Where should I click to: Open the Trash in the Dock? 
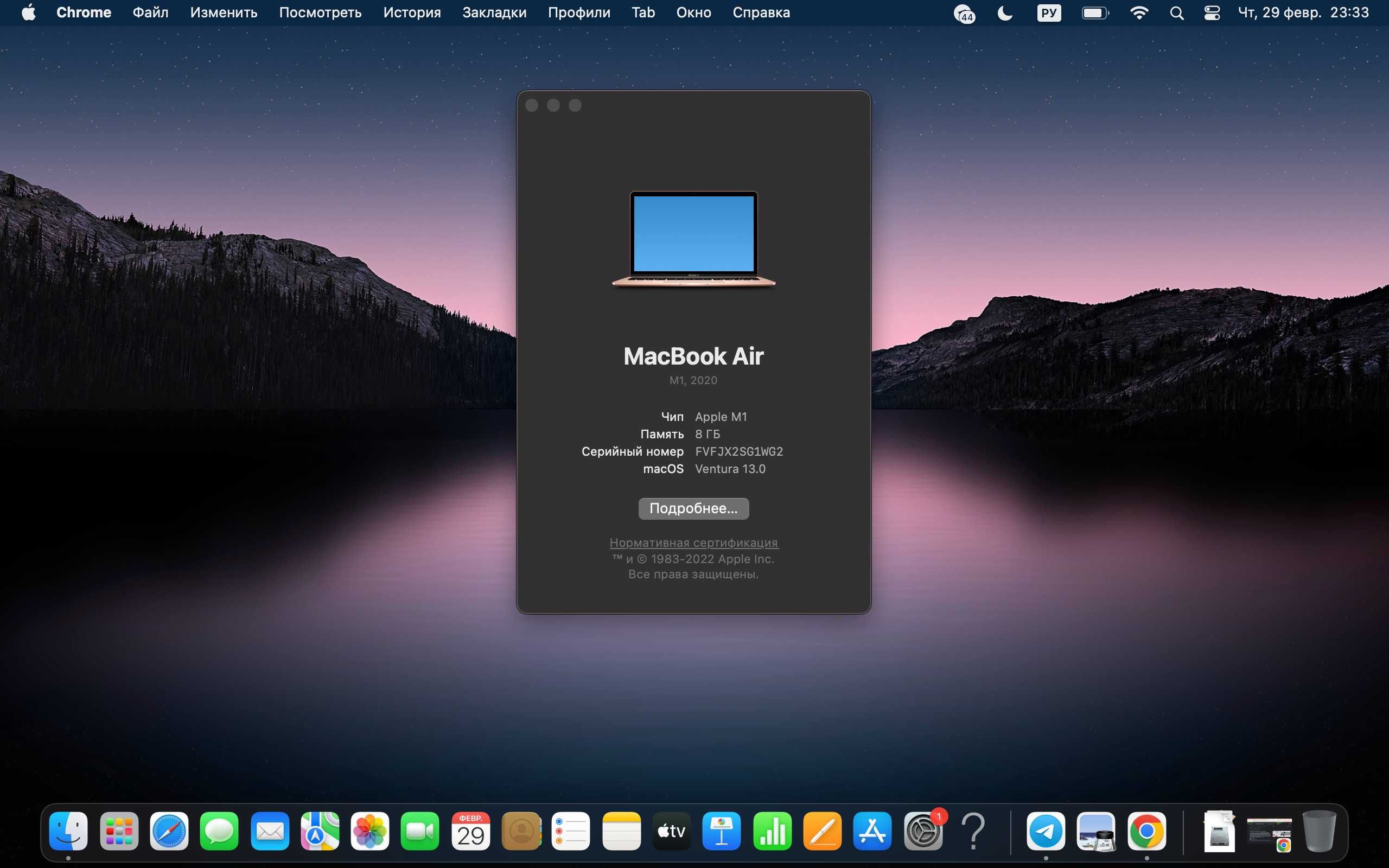[1319, 831]
